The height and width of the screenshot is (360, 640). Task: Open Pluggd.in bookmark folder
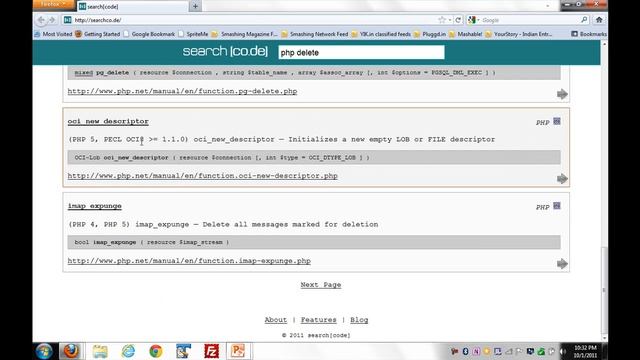coord(430,34)
